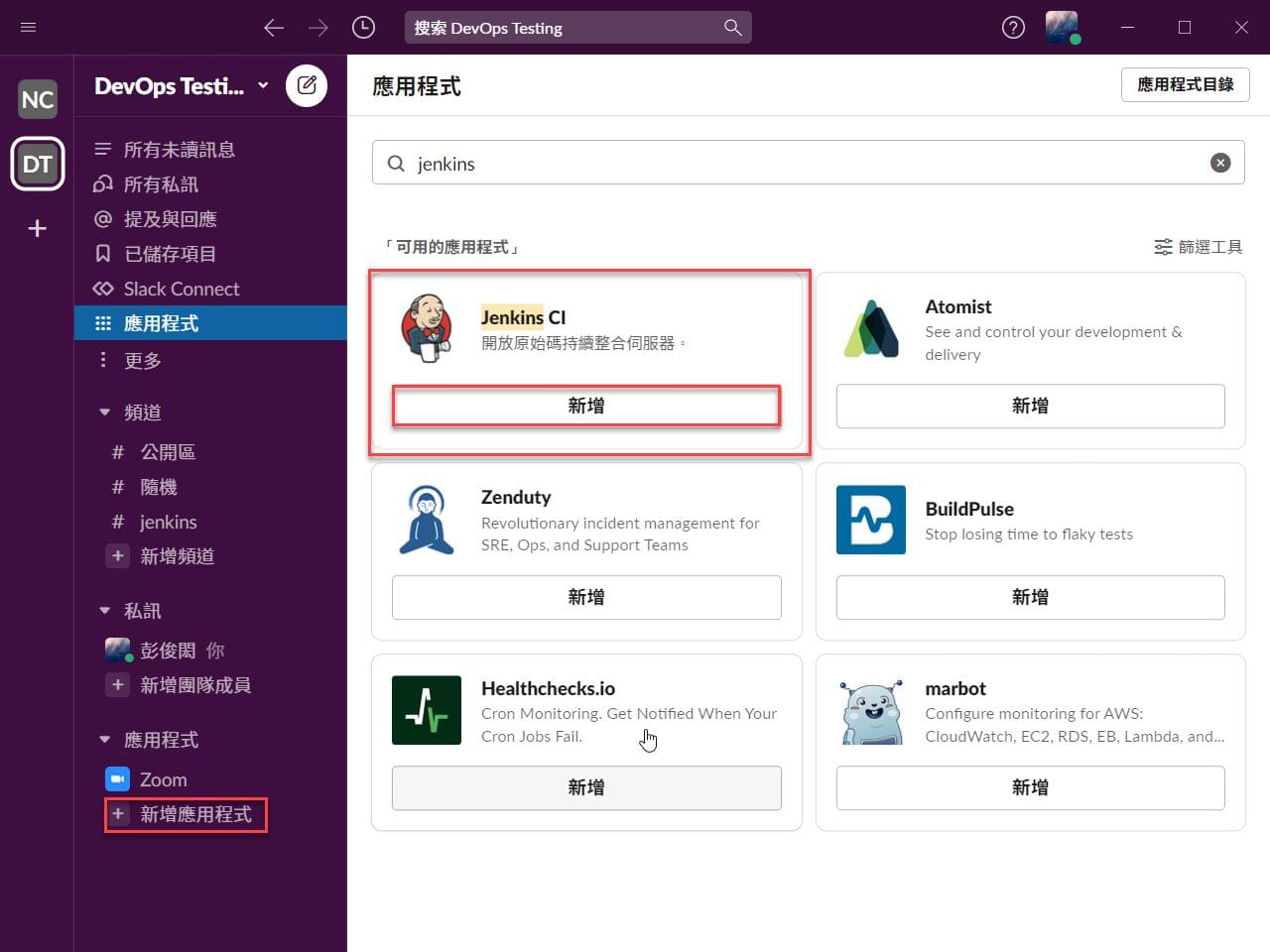Click the Healthchecks.io logo
Screen dimensions: 1270x952
click(x=427, y=710)
